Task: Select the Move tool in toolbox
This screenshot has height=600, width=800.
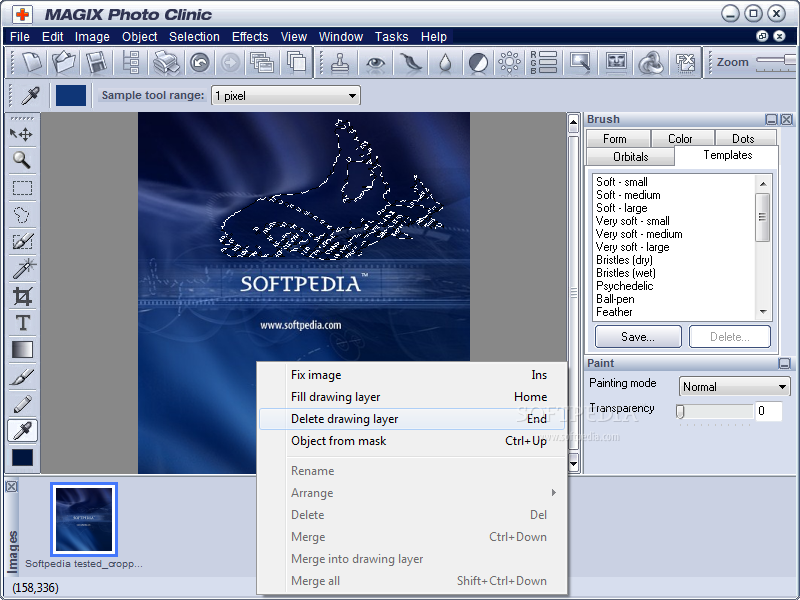Action: pyautogui.click(x=21, y=134)
